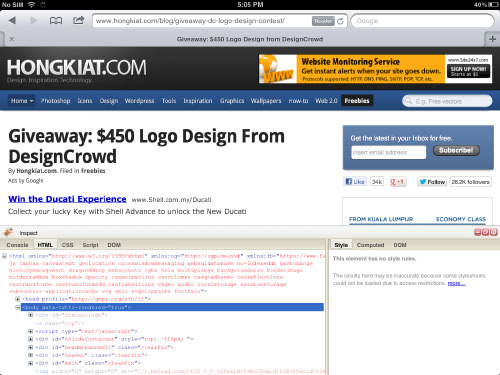The height and width of the screenshot is (375, 500).
Task: Click the Hongkiat.com author link
Action: (x=37, y=171)
